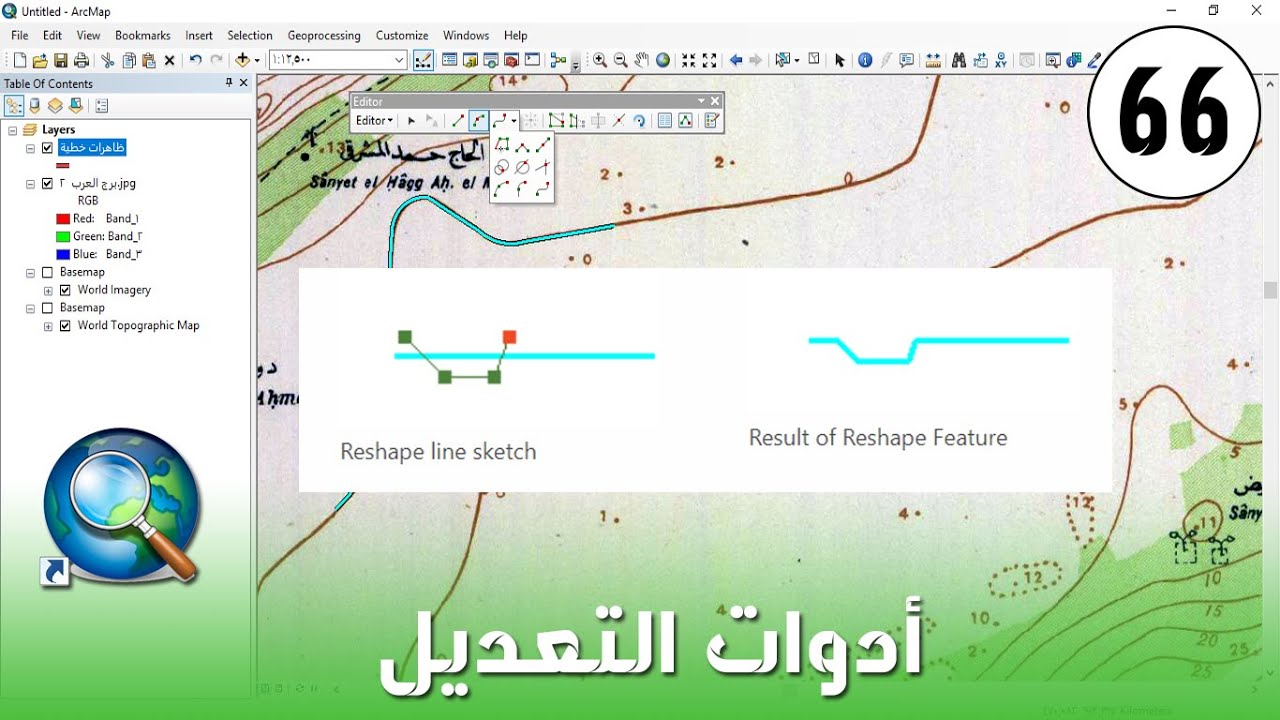Image resolution: width=1280 pixels, height=720 pixels.
Task: Toggle visibility of برج العرب jpg layer
Action: 47,184
